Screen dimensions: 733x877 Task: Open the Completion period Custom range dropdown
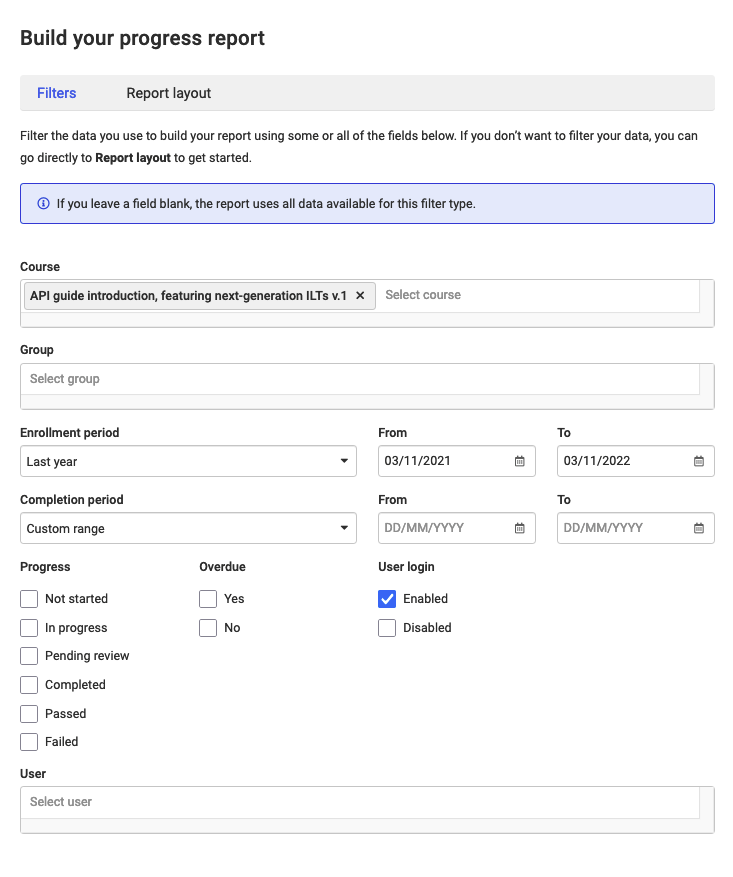188,528
